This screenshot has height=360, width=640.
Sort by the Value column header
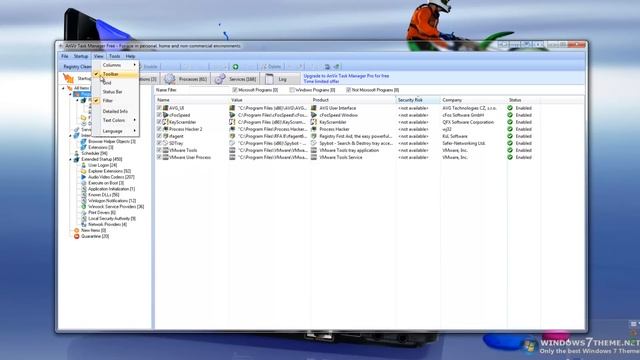click(269, 100)
